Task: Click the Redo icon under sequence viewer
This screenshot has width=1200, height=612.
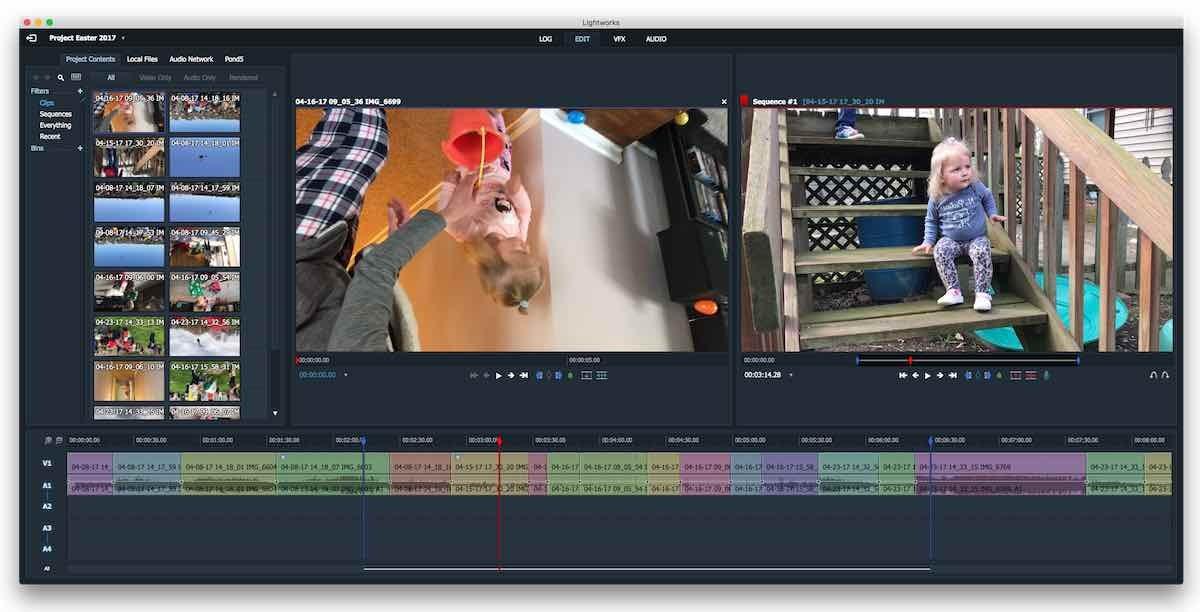Action: [x=1165, y=375]
